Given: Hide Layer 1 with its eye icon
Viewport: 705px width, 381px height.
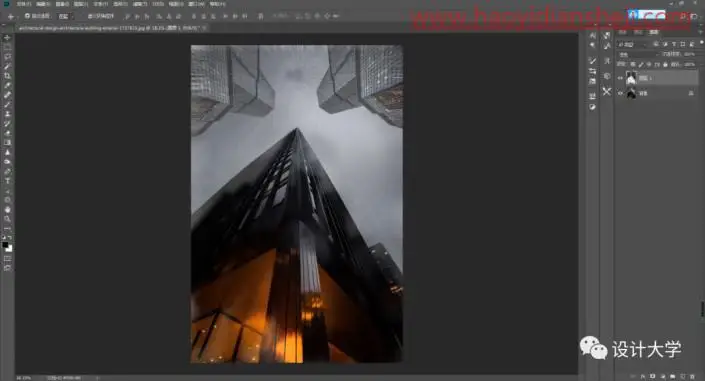Looking at the screenshot, I should [620, 78].
